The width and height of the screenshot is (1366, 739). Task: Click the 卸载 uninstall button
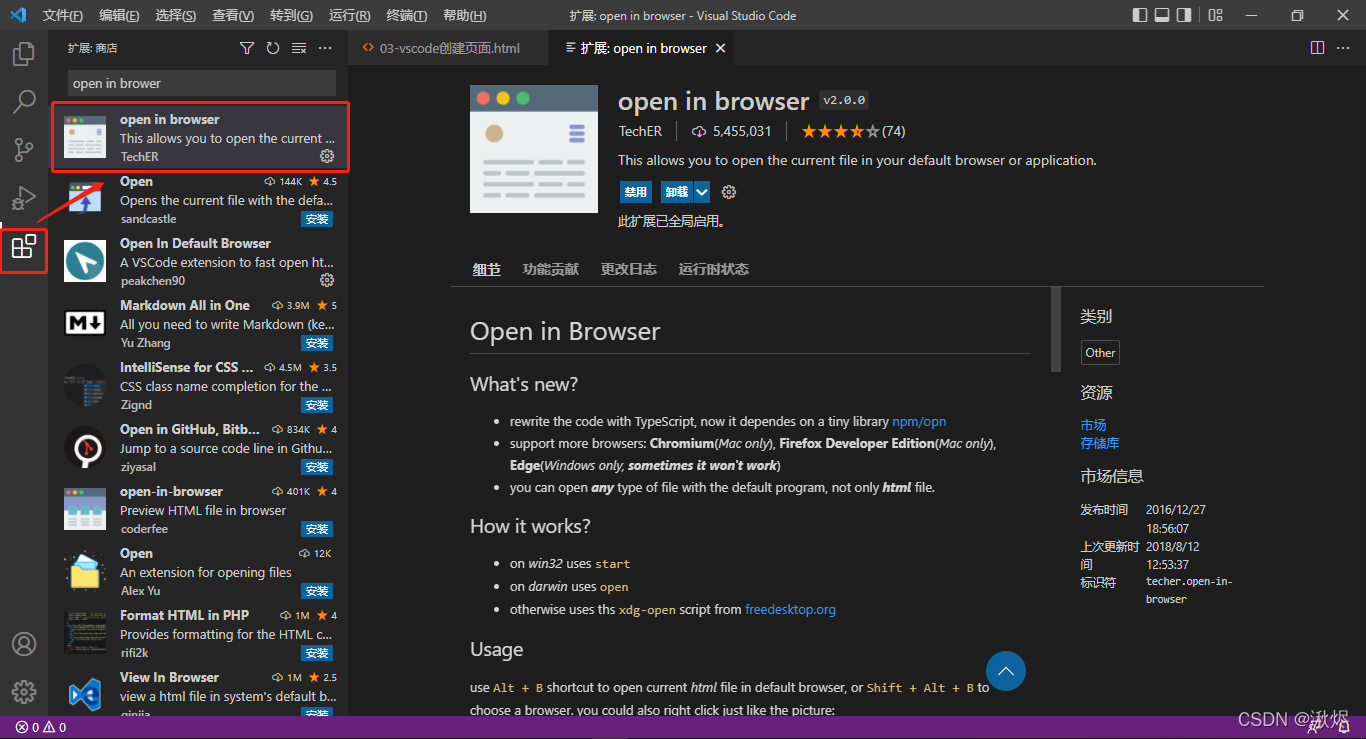(677, 192)
